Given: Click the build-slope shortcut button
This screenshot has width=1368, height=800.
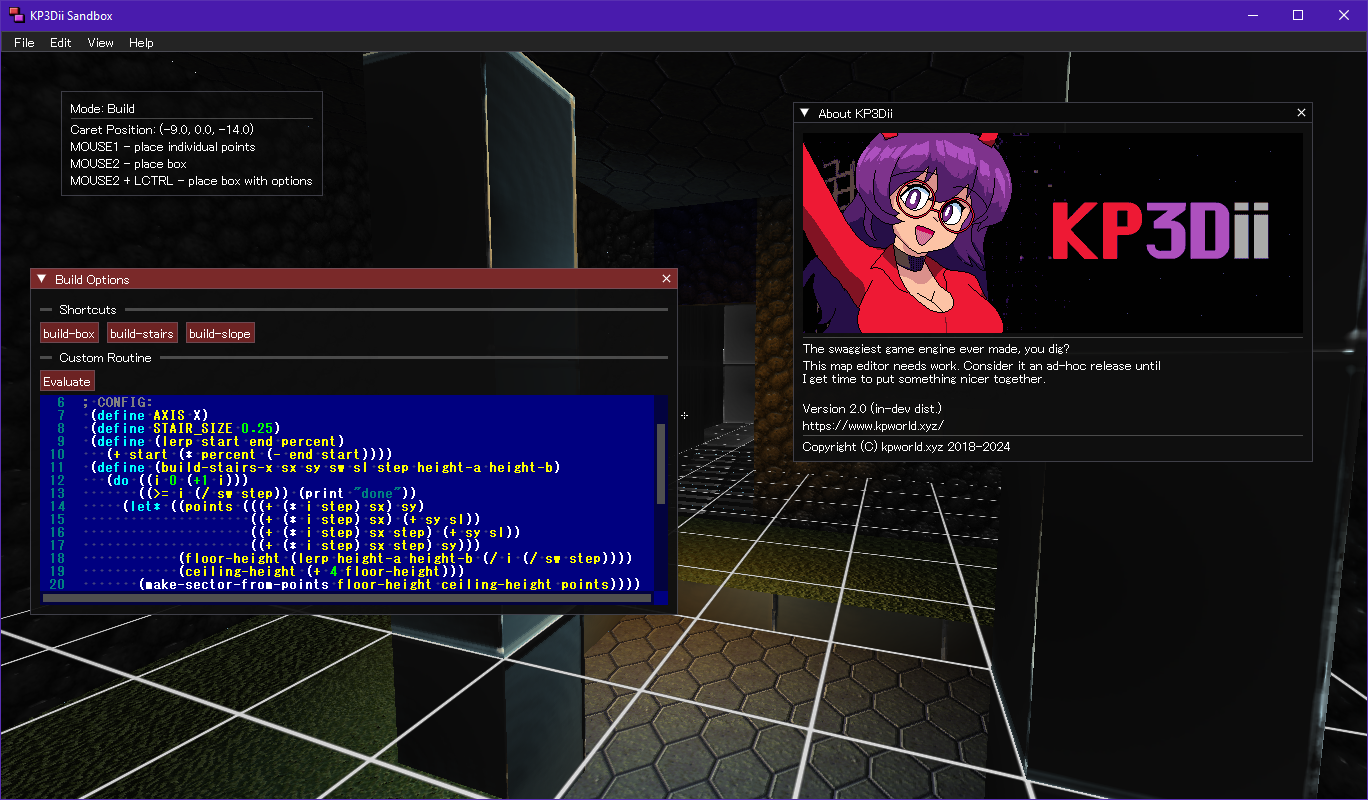Looking at the screenshot, I should coord(220,333).
